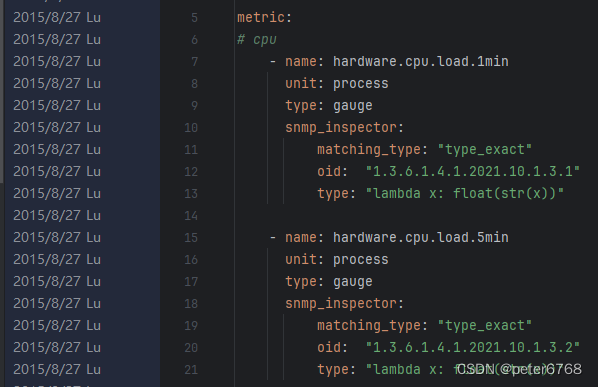The image size is (598, 387).
Task: Open '2015/8/27 Lu' annotation beside line 17
Action: point(57,282)
